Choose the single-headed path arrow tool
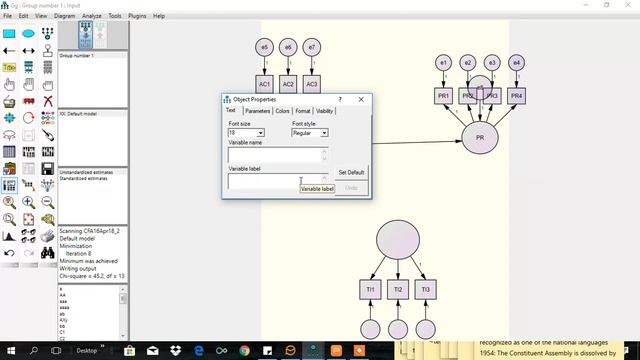This screenshot has height=360, width=640. tap(9, 51)
